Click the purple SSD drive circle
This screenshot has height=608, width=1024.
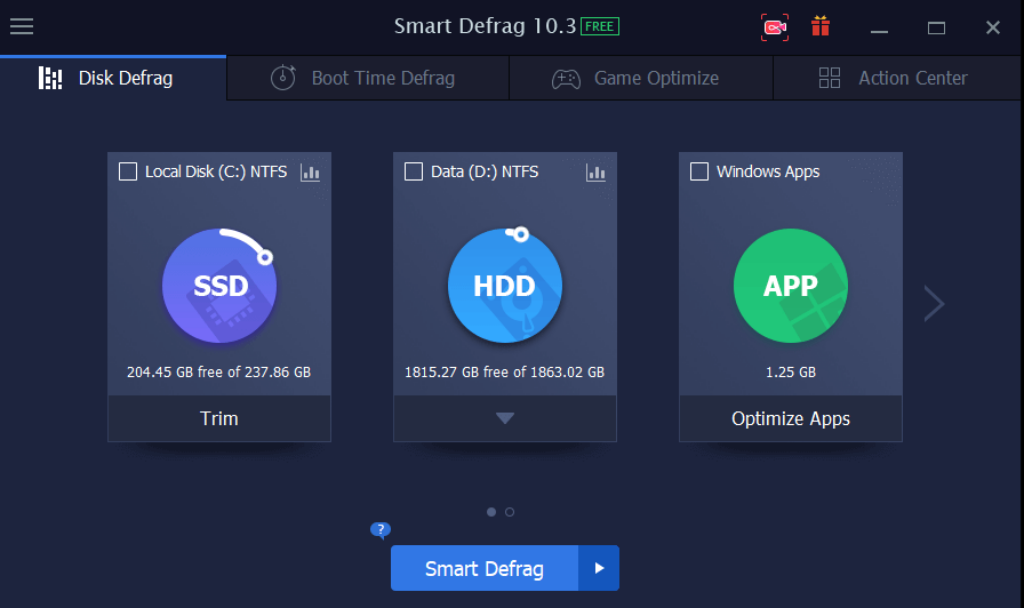point(219,285)
